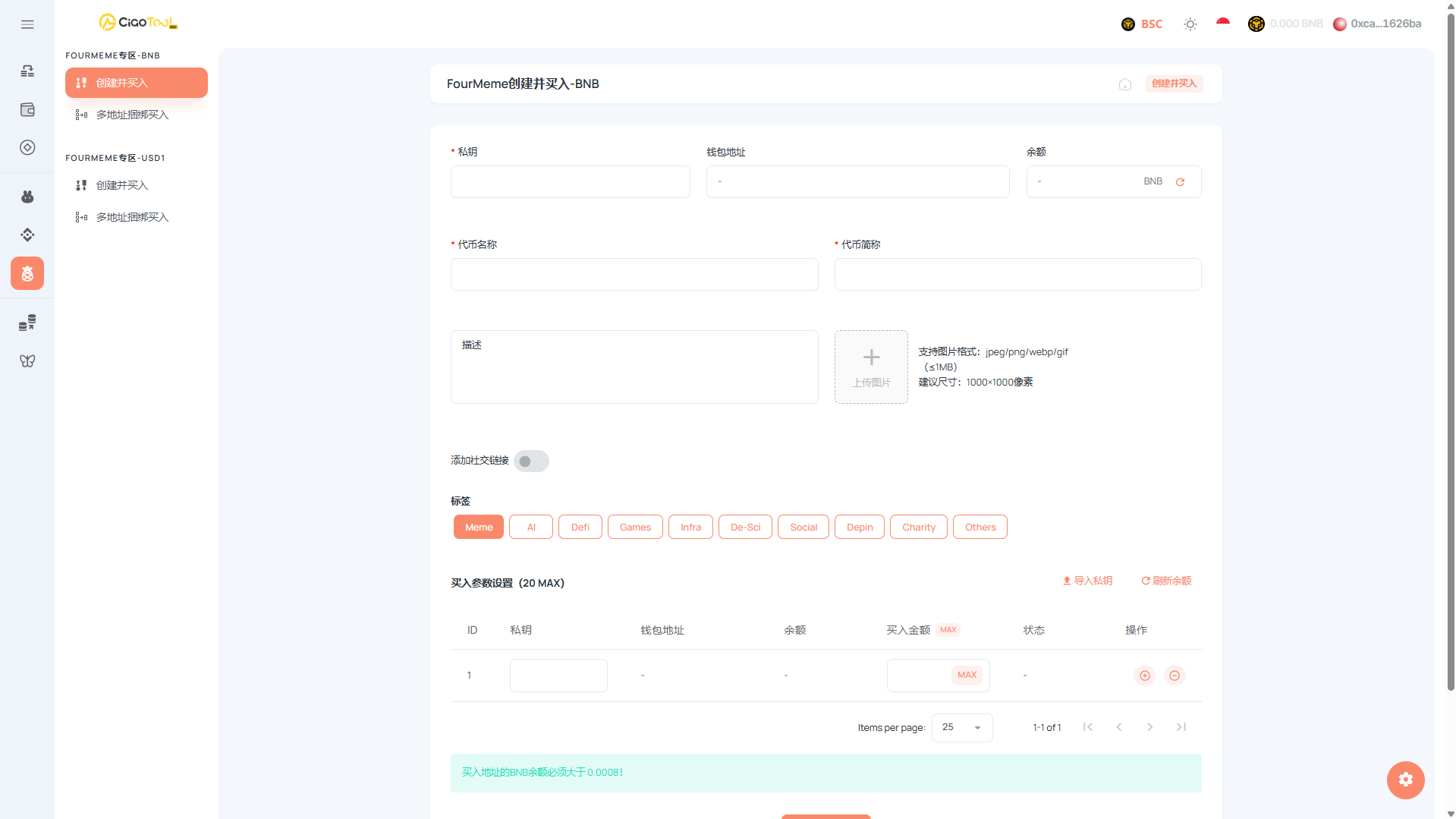Open the BSC network selector
The image size is (1456, 819).
(x=1142, y=24)
